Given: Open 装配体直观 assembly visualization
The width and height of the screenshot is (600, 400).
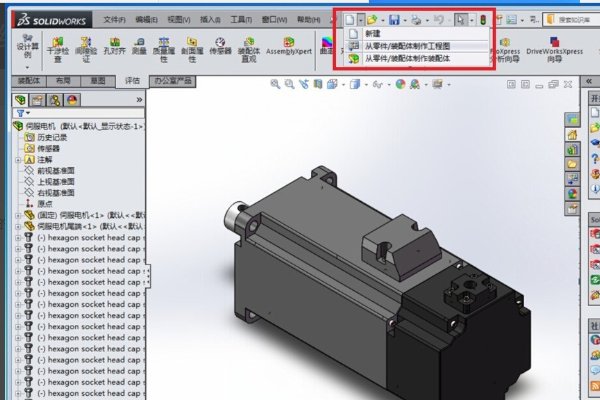Looking at the screenshot, I should click(x=249, y=49).
